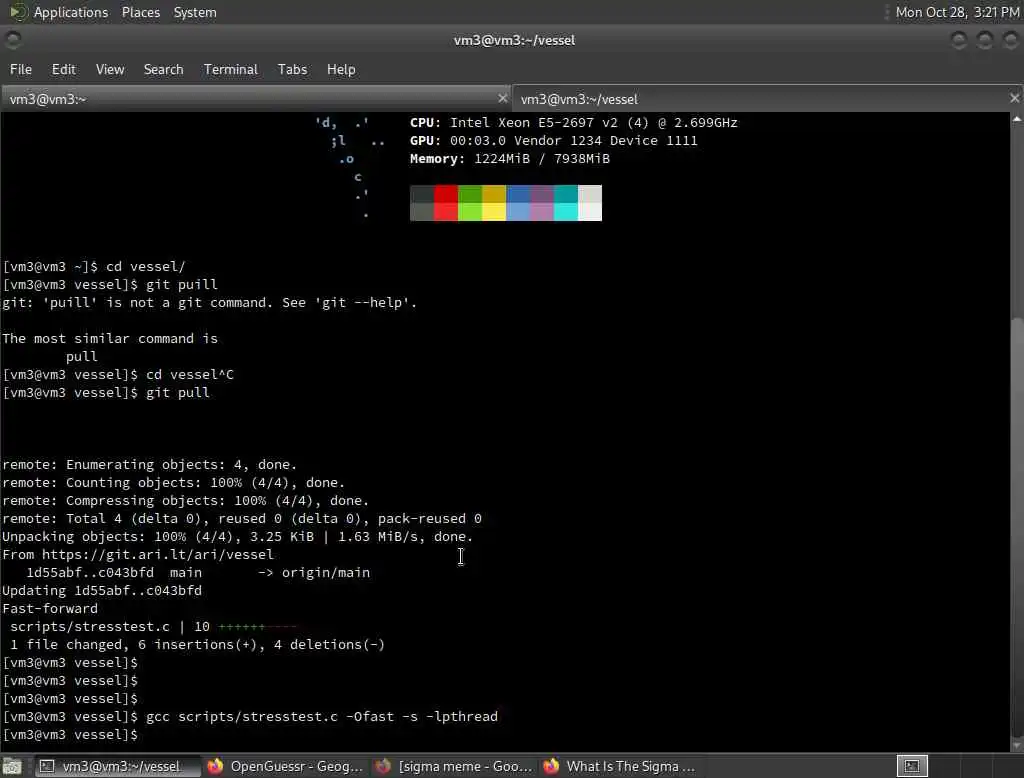Click 'Unpacking objects: 100%' line
The height and width of the screenshot is (778, 1024).
(x=238, y=536)
